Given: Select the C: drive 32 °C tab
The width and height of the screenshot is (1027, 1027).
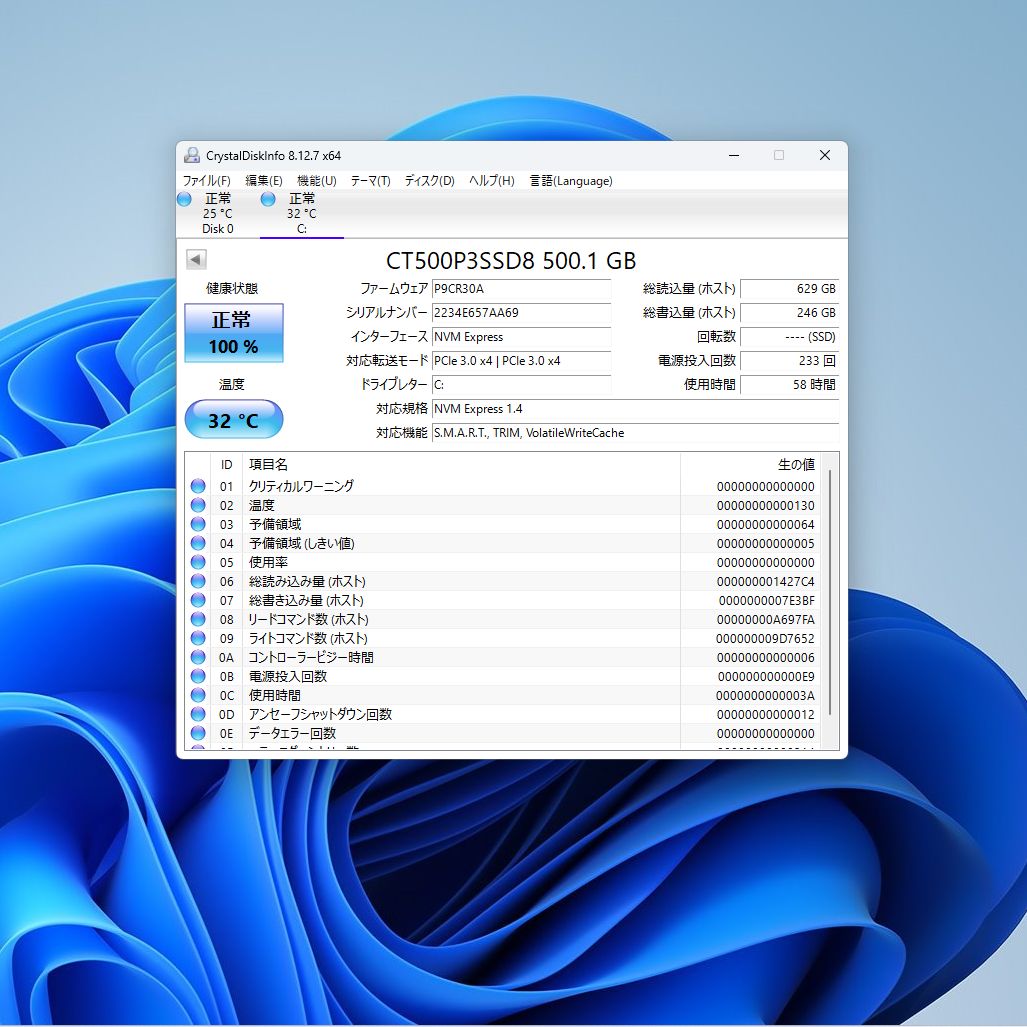Looking at the screenshot, I should [x=301, y=214].
